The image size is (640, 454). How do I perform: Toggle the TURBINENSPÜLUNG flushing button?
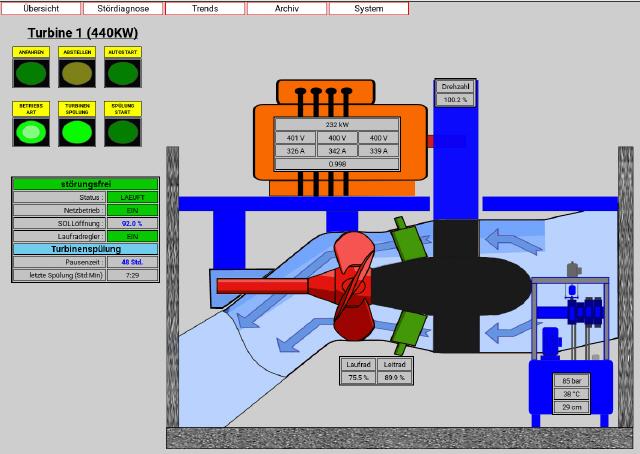click(76, 132)
